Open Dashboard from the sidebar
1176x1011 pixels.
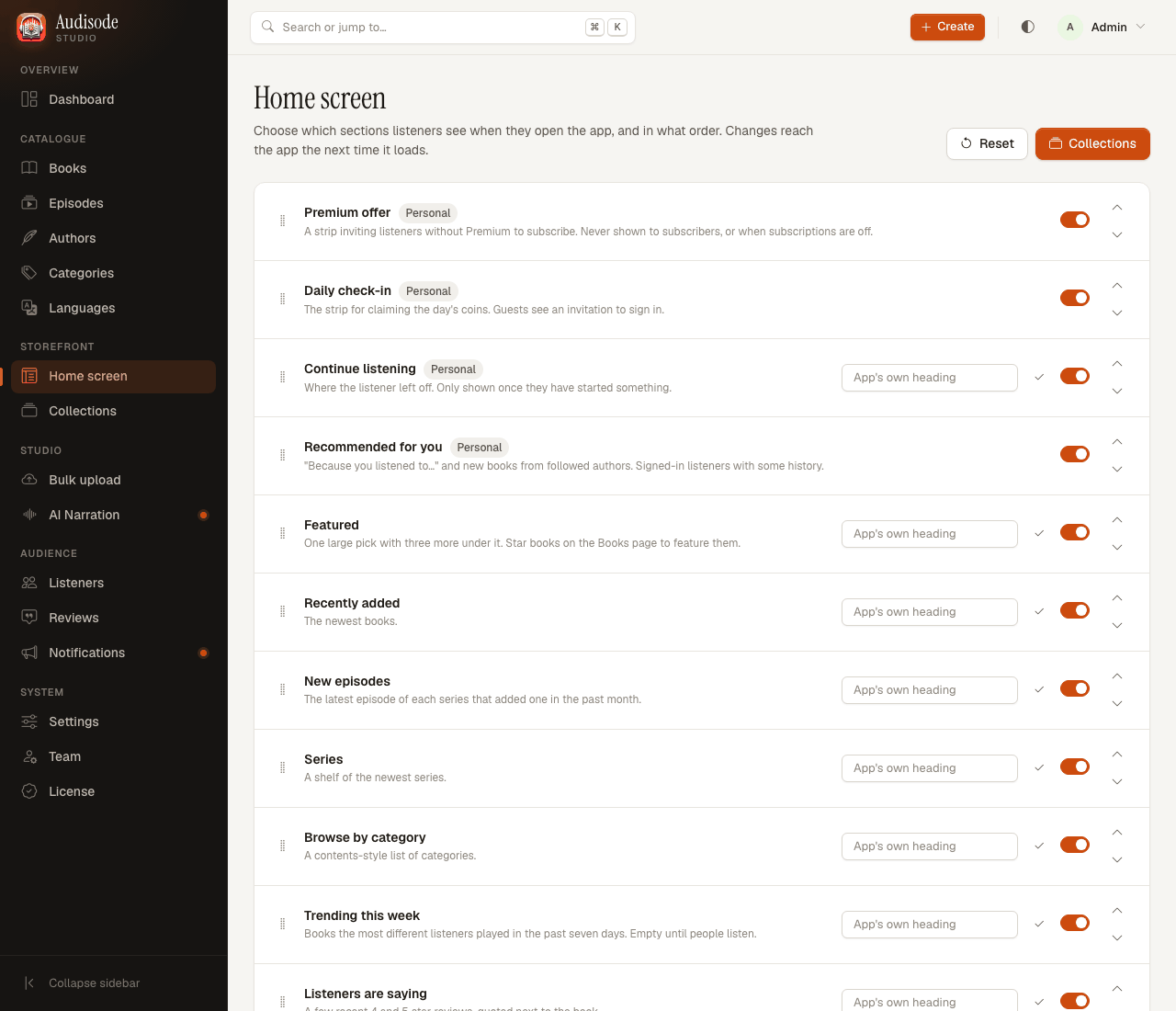point(114,99)
